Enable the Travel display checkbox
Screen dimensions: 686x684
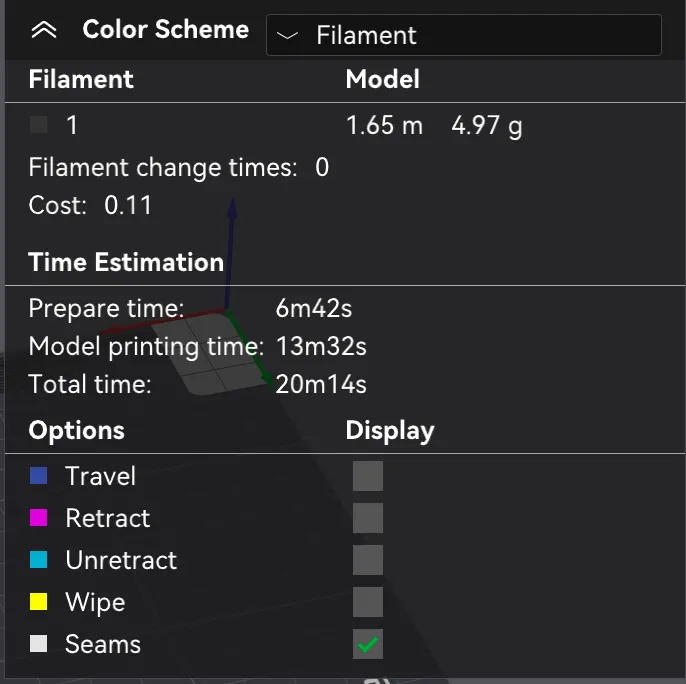point(368,476)
